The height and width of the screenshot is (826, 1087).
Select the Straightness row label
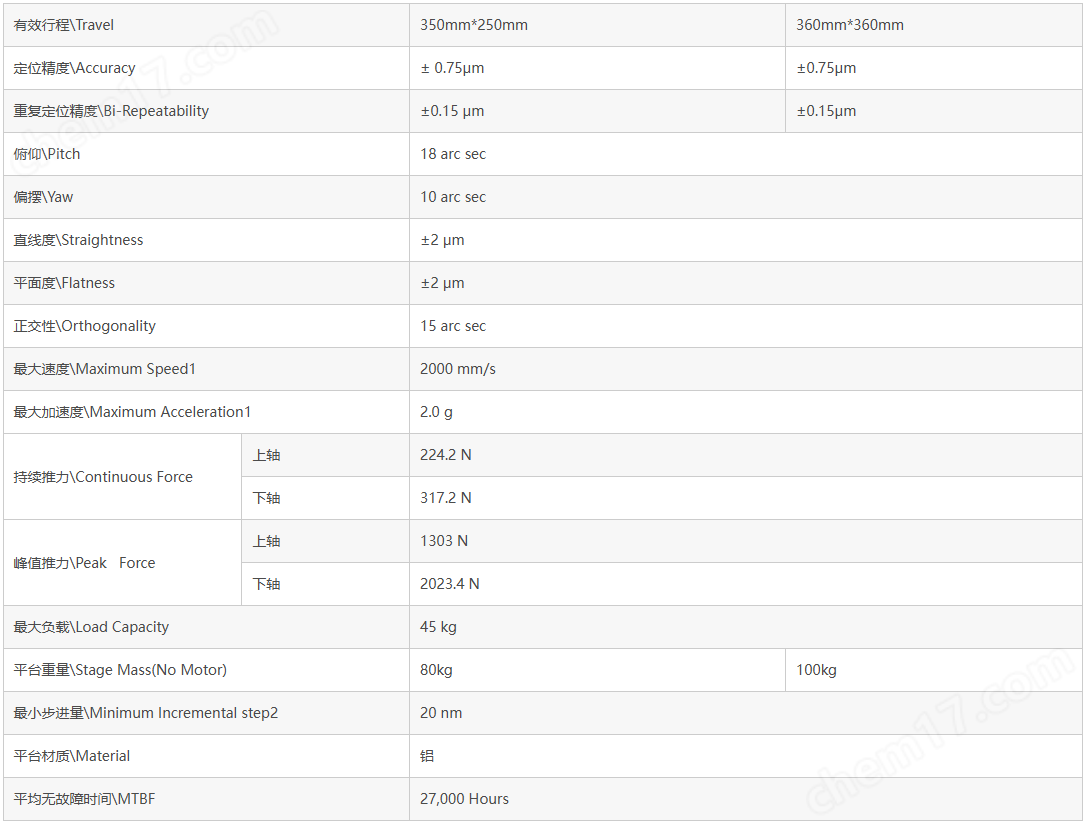click(78, 240)
